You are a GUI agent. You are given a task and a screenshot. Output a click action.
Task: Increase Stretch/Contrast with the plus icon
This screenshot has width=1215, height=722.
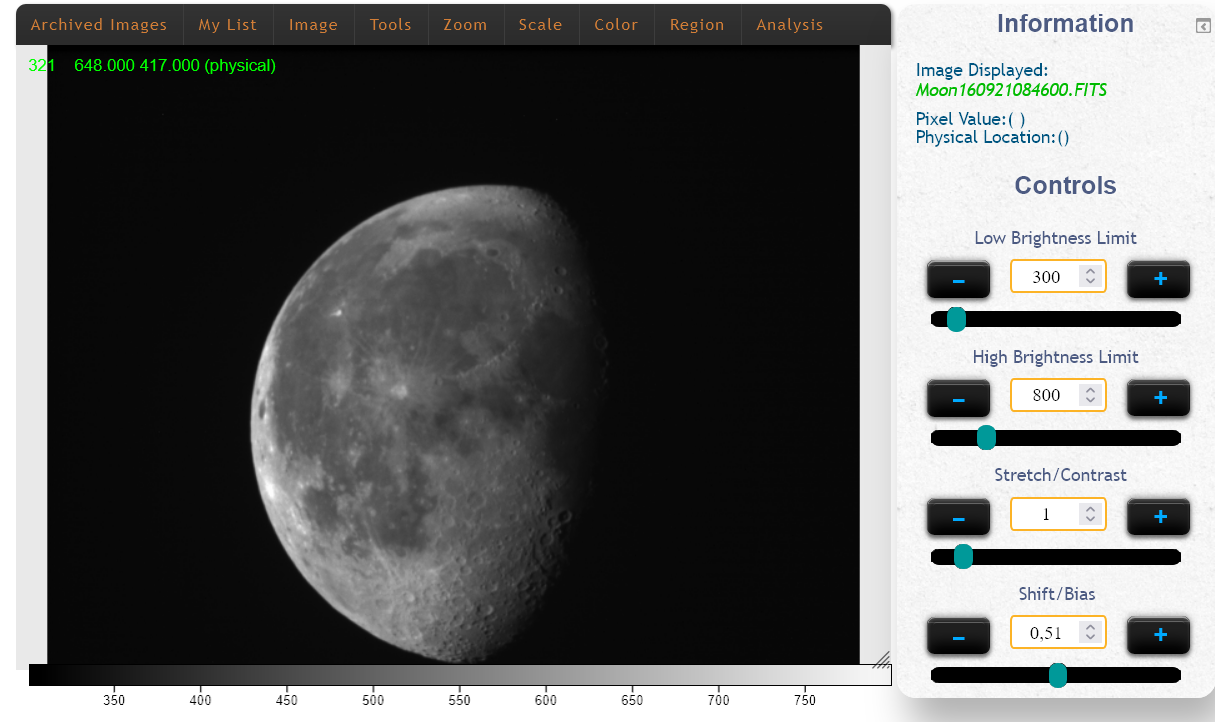click(1158, 516)
